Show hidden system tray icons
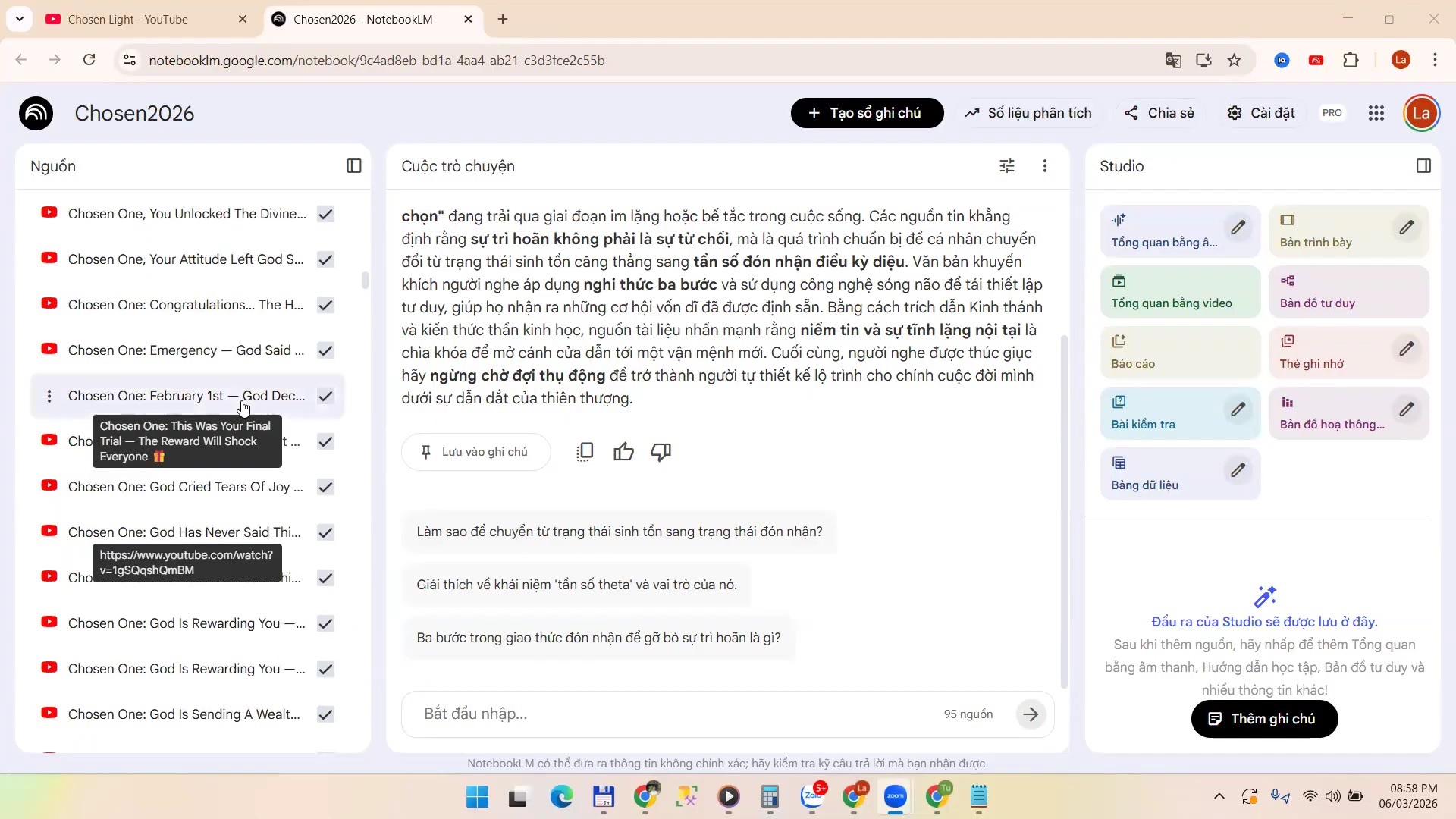The height and width of the screenshot is (819, 1456). pos(1219,796)
